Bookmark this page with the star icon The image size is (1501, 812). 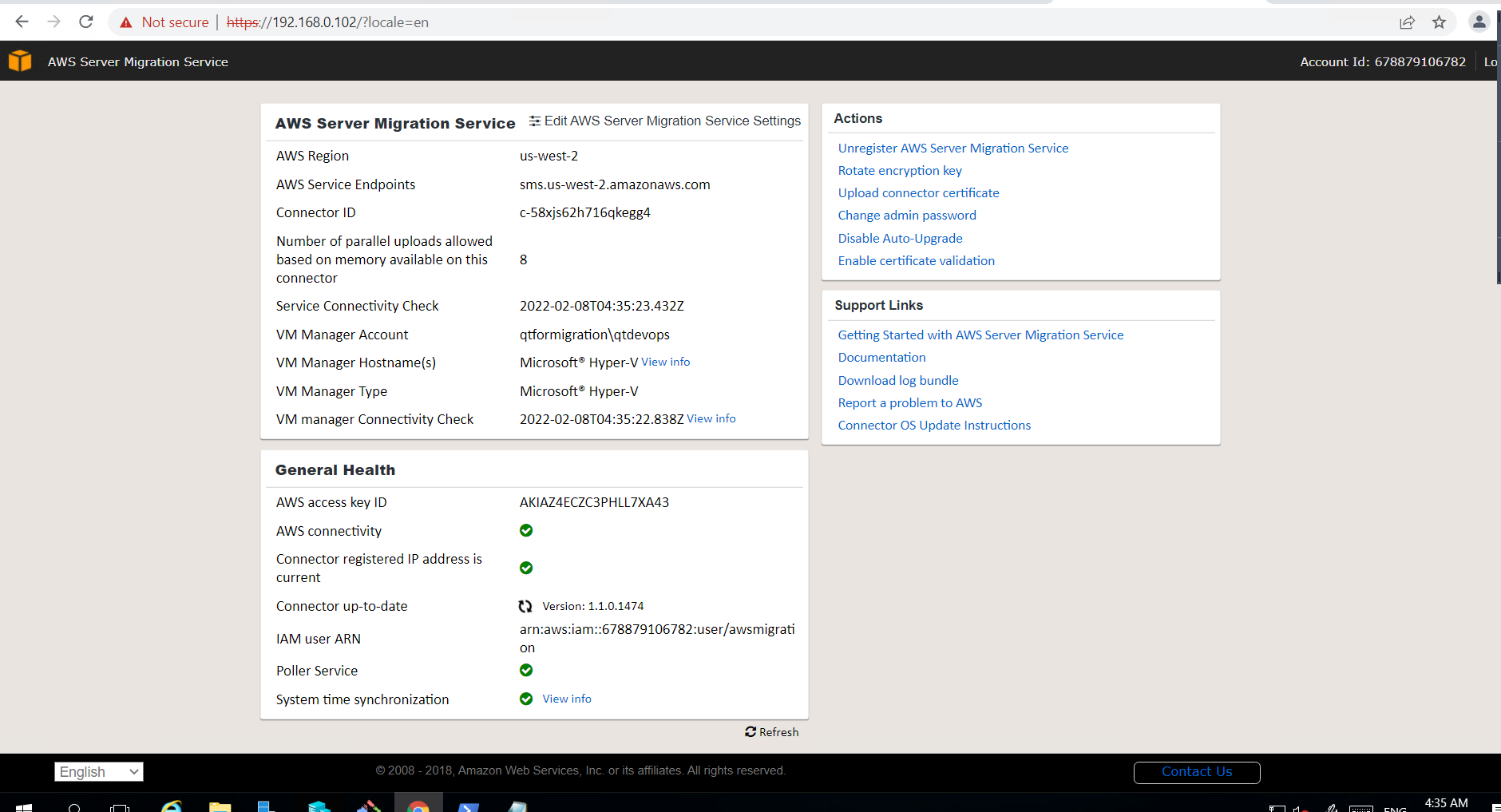[1439, 22]
